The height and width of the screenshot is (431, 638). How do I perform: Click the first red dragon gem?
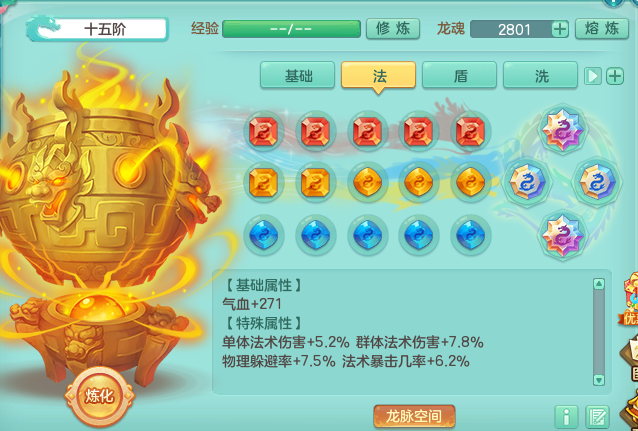coord(264,131)
